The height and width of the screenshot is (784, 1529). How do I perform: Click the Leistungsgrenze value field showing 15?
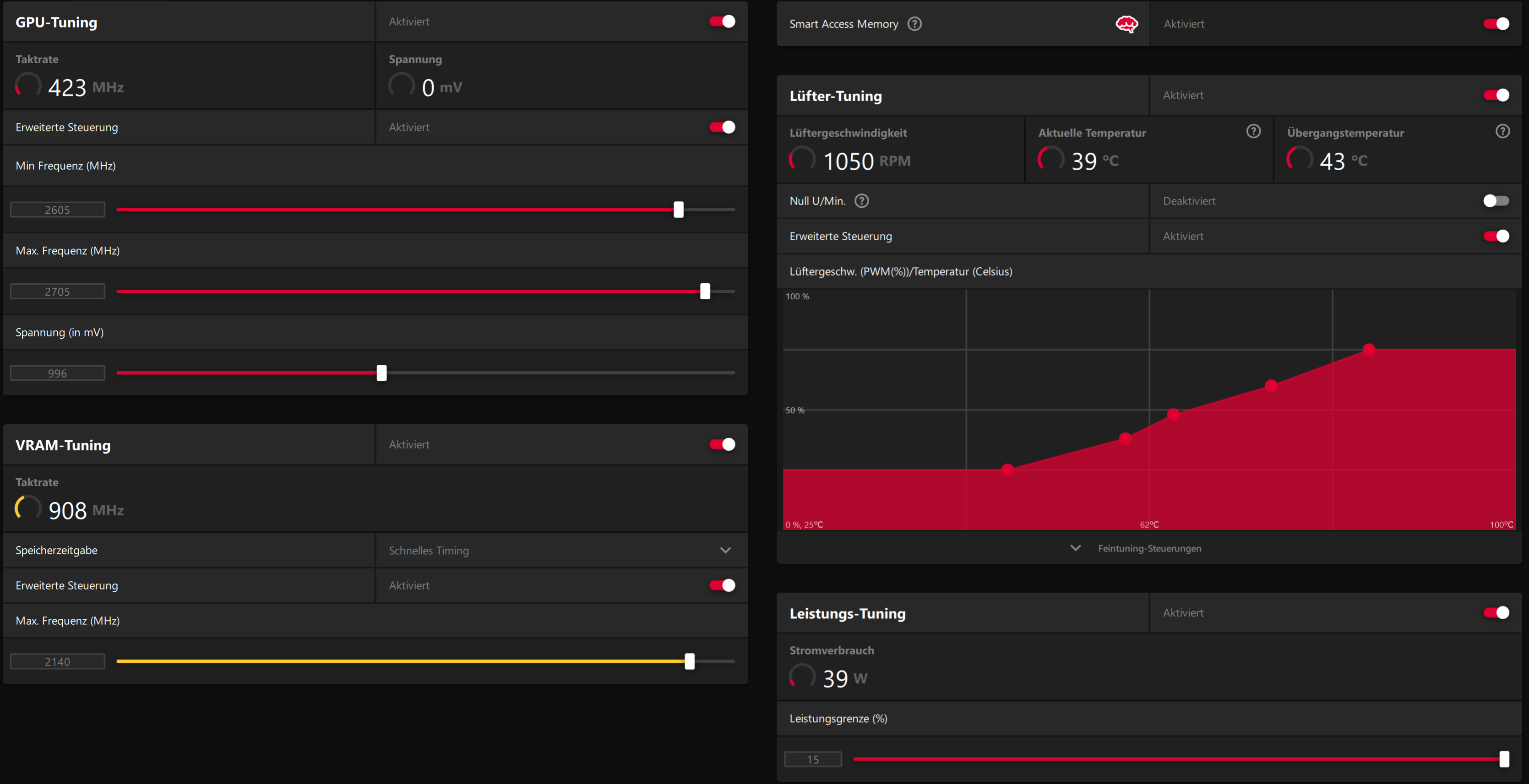pos(812,759)
